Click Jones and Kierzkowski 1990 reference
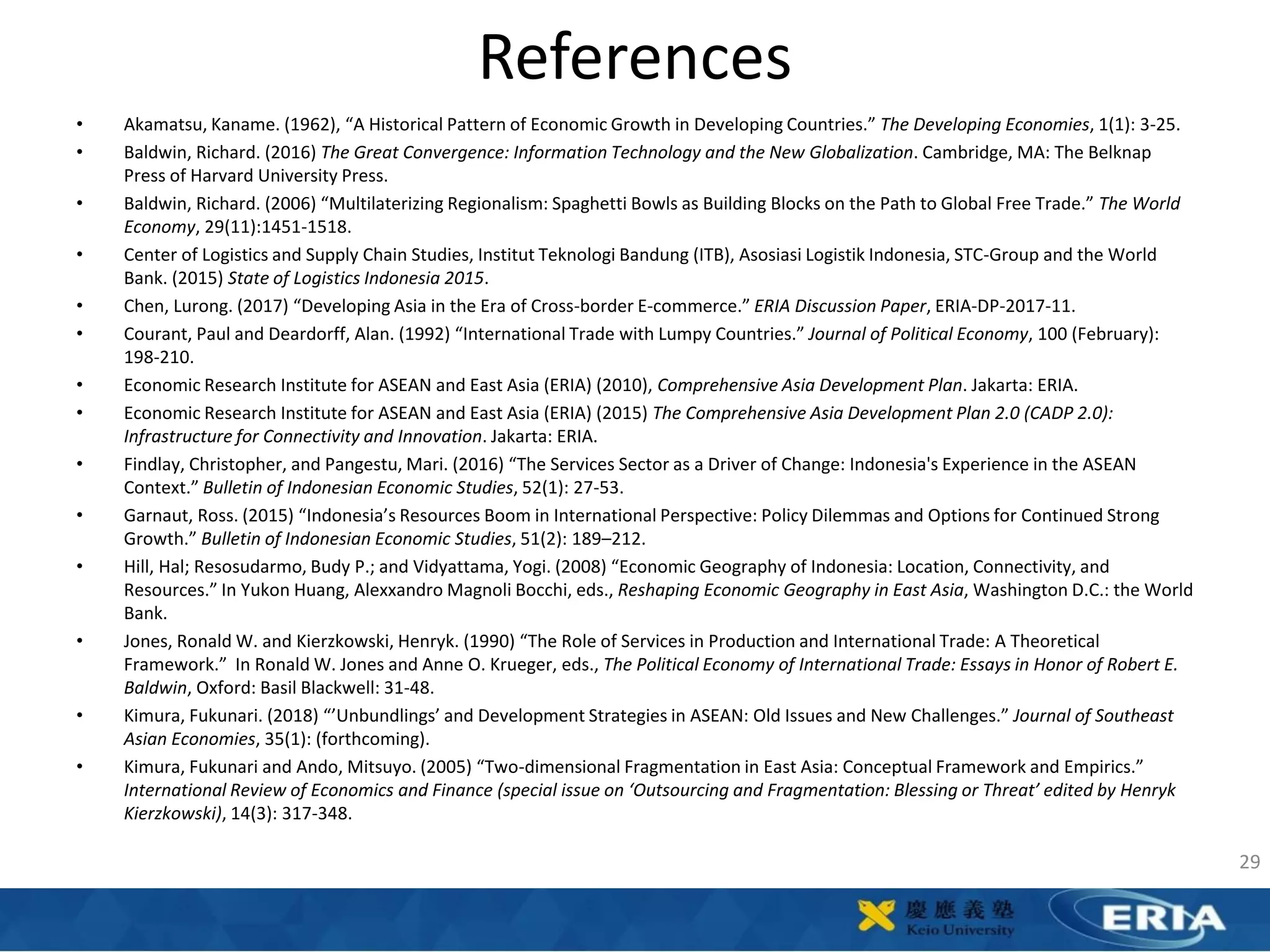Image resolution: width=1270 pixels, height=952 pixels. pyautogui.click(x=611, y=641)
